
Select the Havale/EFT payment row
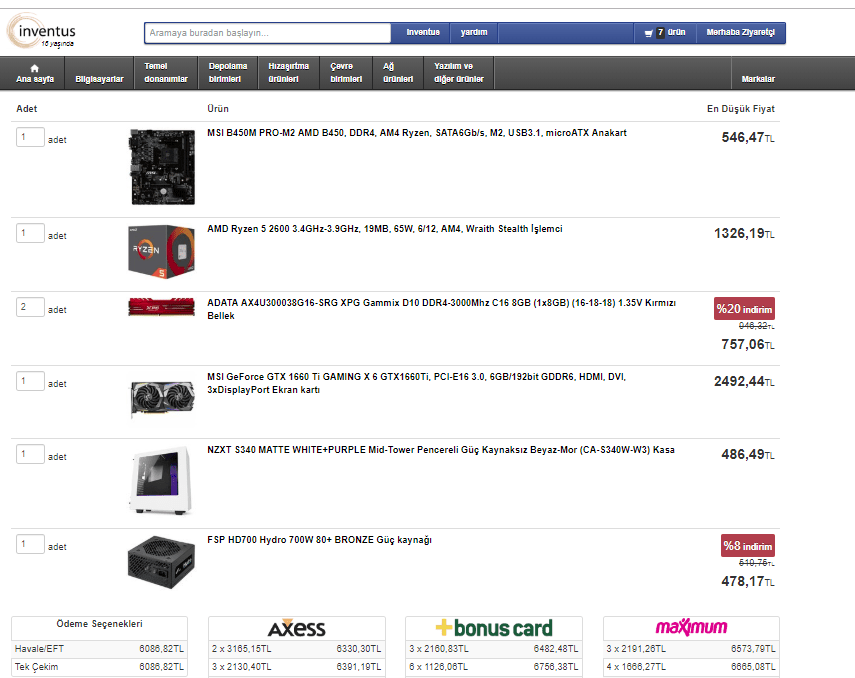[x=99, y=649]
